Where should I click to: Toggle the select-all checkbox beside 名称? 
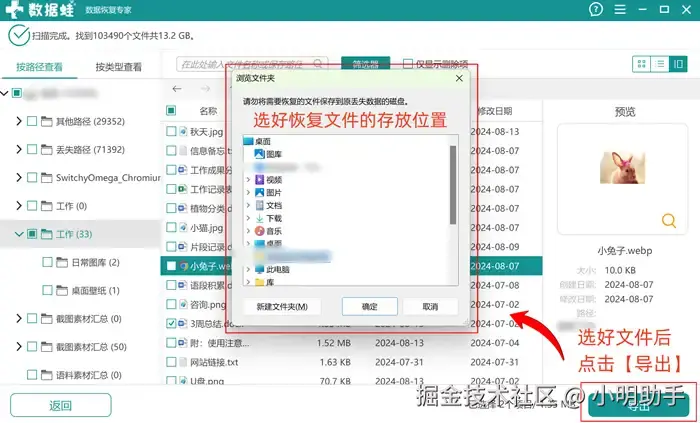coord(171,111)
